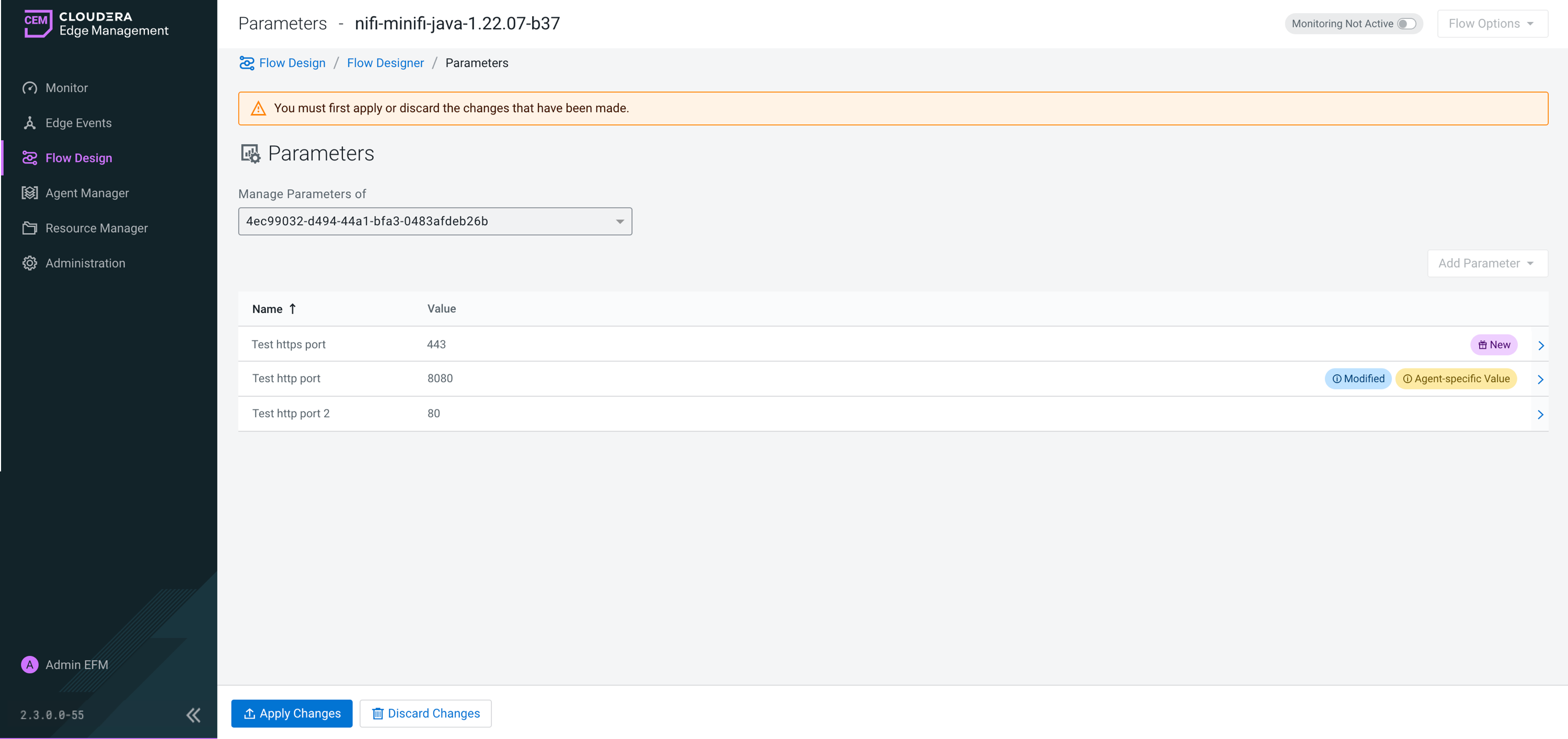Click the Edge Events icon in sidebar
The width and height of the screenshot is (1568, 739).
29,123
